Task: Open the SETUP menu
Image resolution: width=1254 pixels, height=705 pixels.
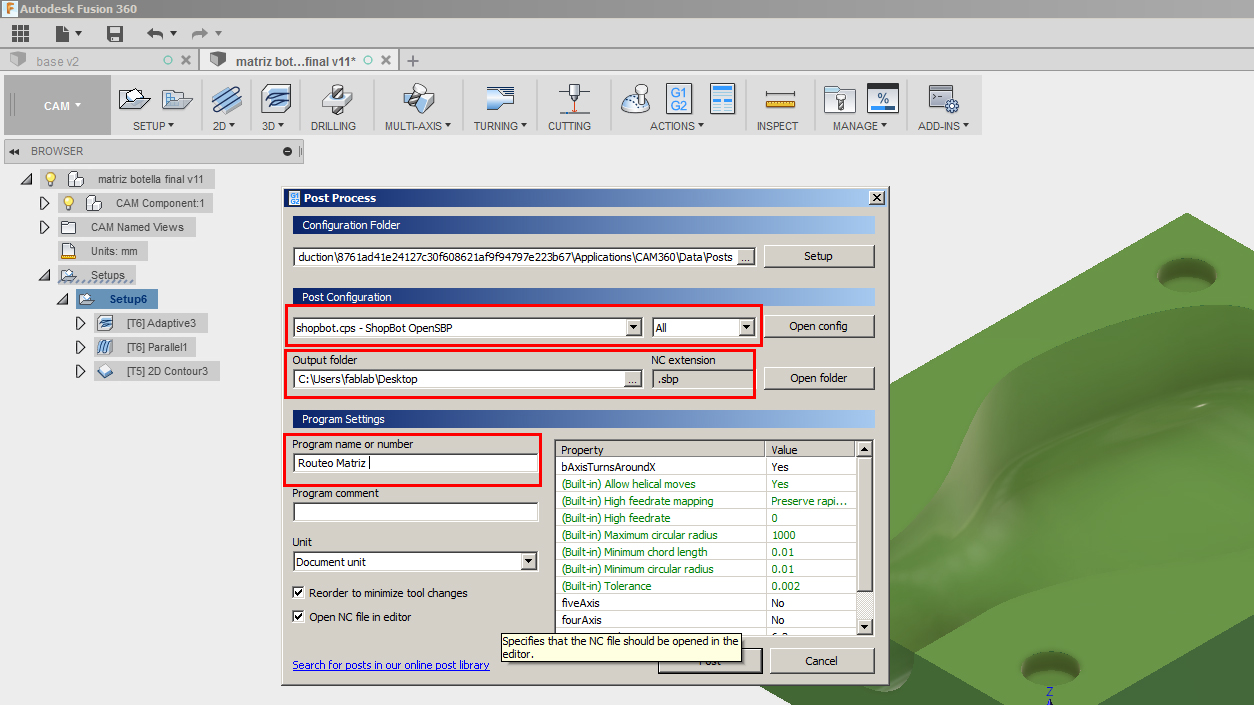Action: pyautogui.click(x=153, y=126)
